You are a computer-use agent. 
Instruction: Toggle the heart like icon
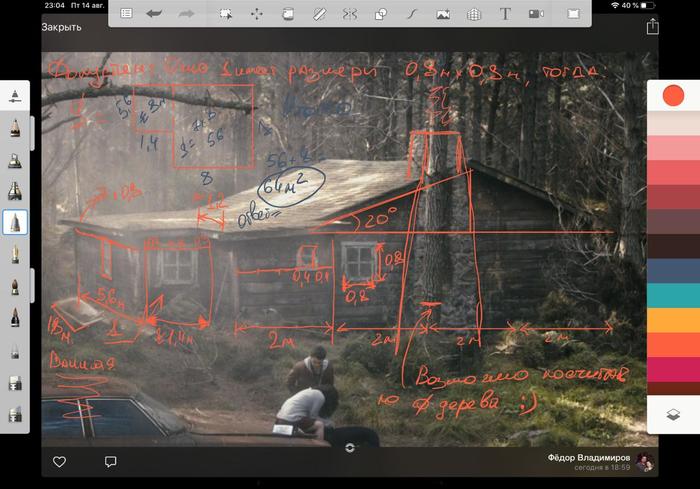[x=59, y=461]
